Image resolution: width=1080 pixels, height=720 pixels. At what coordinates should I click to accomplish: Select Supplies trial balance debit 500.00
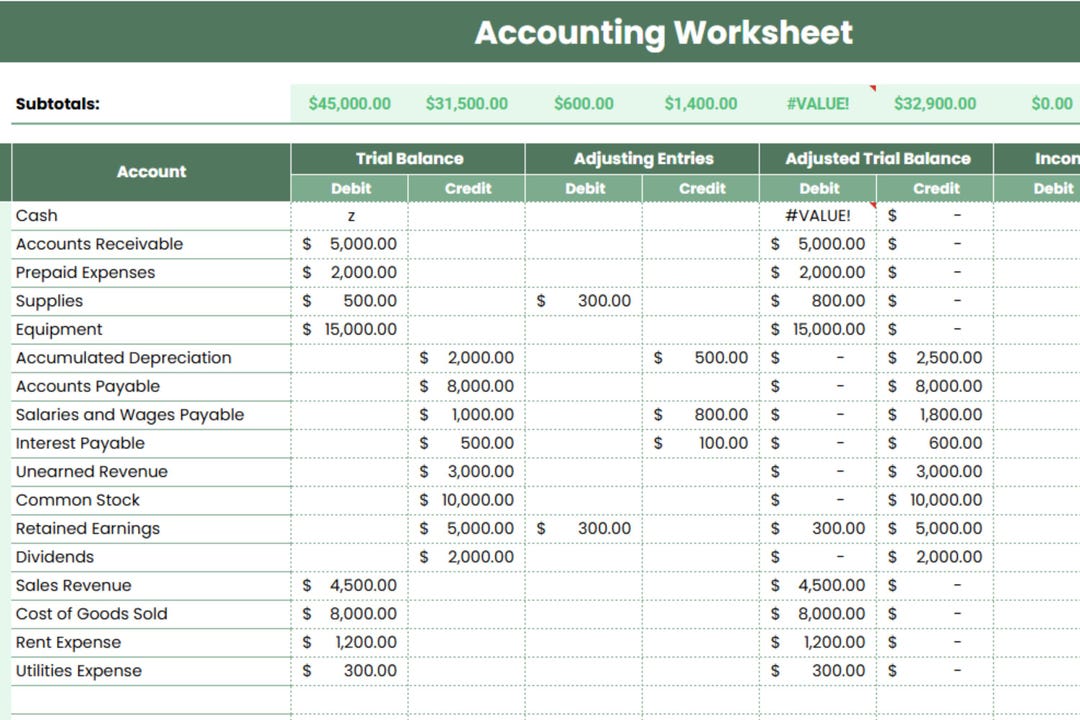[350, 301]
